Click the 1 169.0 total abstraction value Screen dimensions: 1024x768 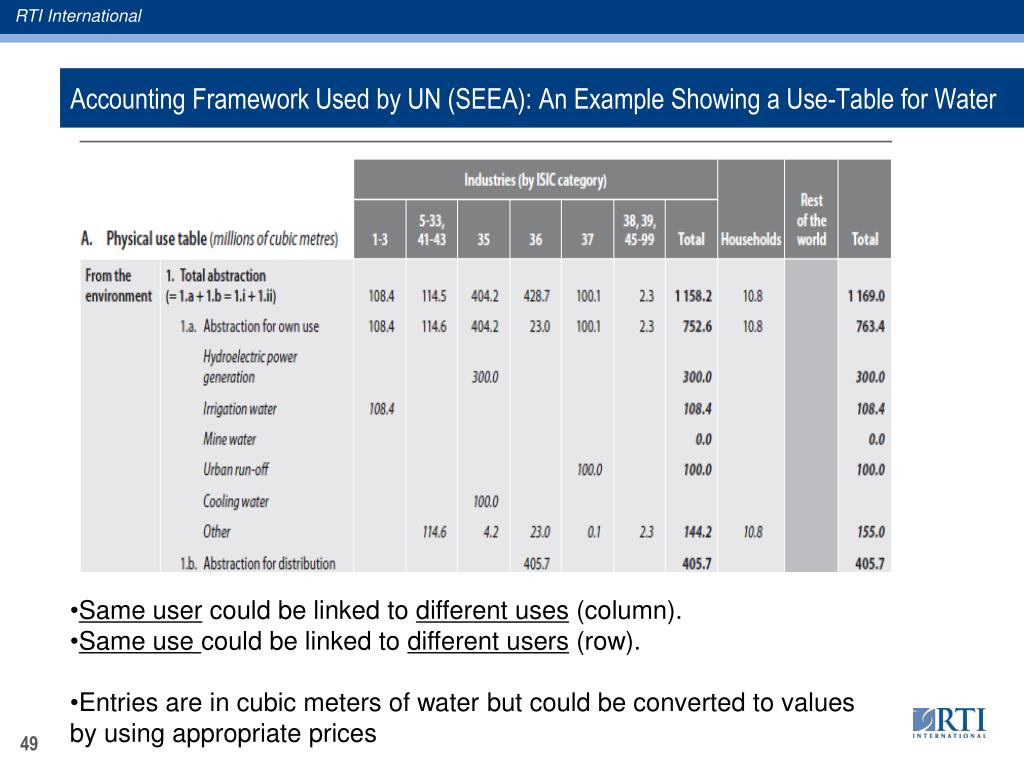[866, 296]
